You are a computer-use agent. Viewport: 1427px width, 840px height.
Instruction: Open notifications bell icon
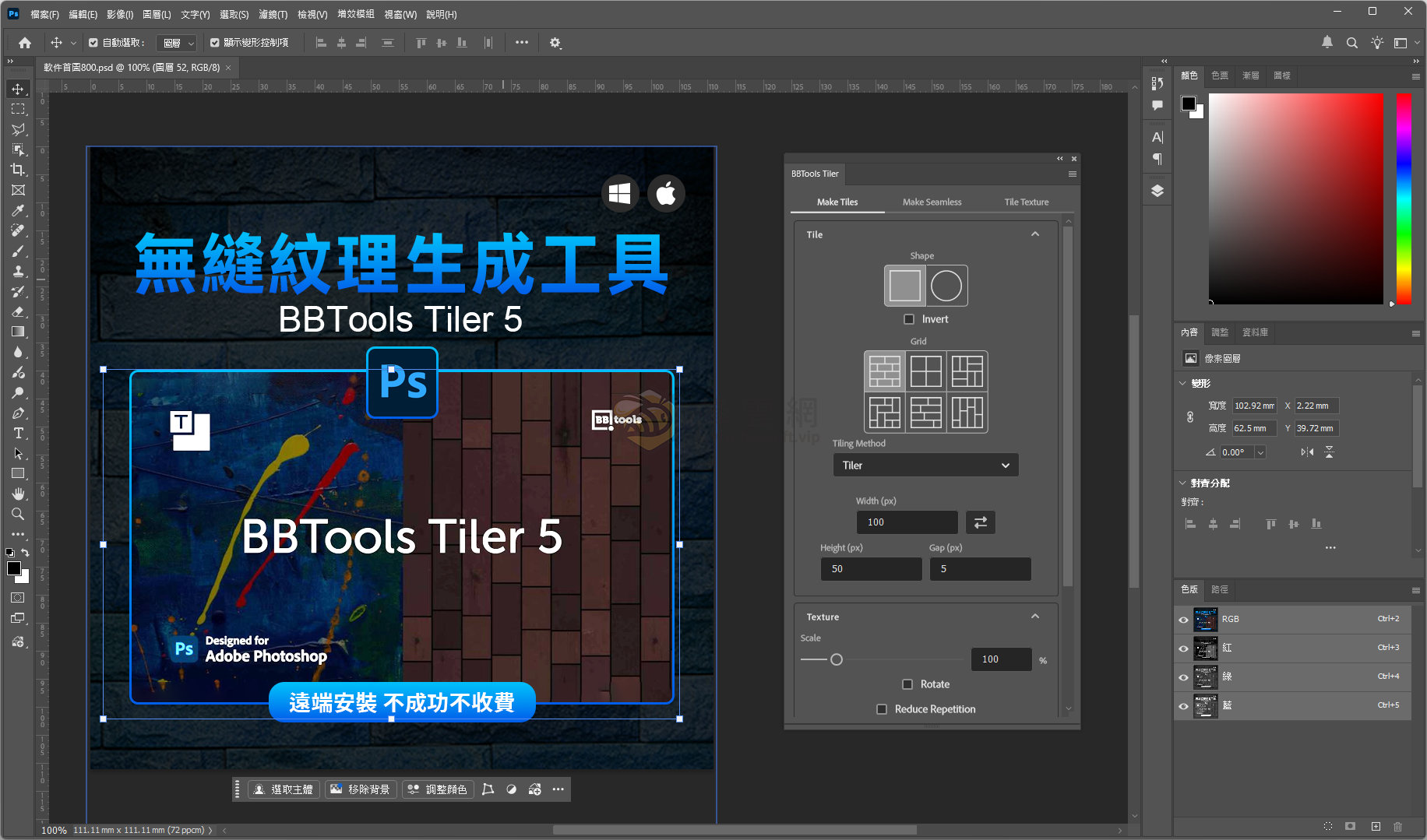1327,43
